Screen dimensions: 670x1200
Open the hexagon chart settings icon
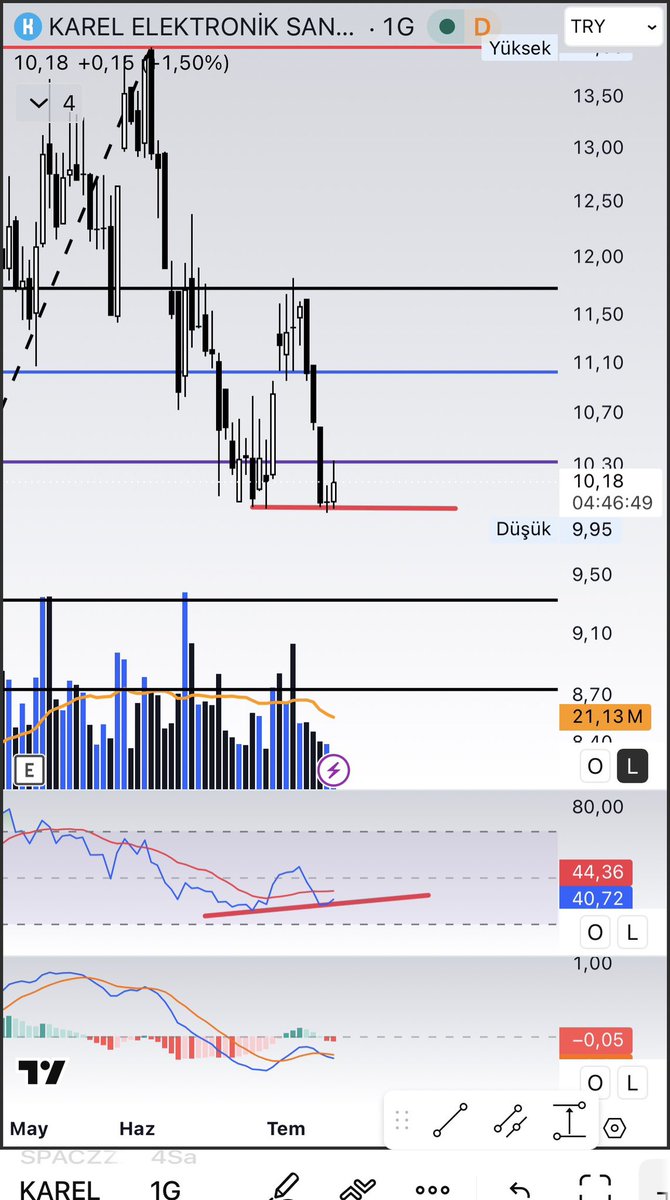615,1128
